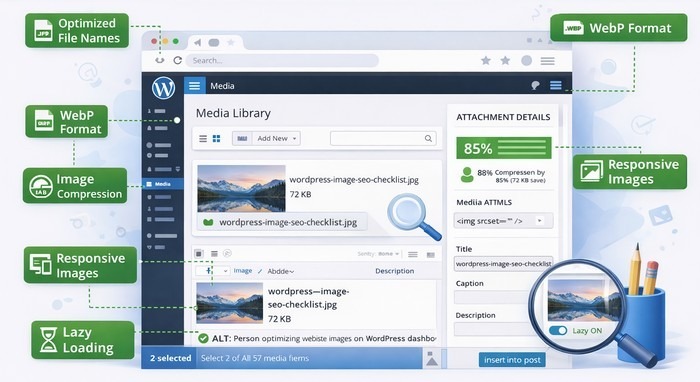Click the Media title in dark header
Screen dimensions: 700x382
coord(222,86)
